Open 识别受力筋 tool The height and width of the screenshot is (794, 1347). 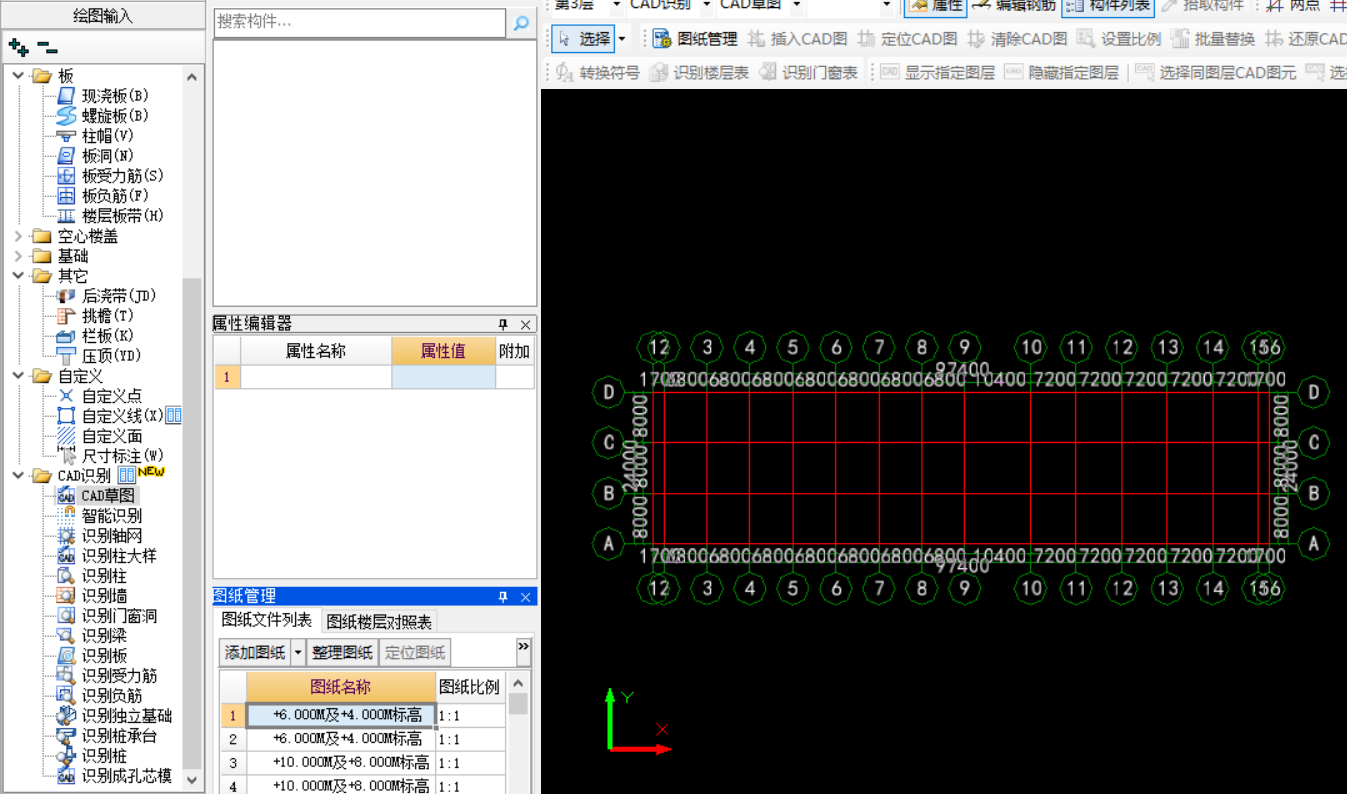coord(119,676)
